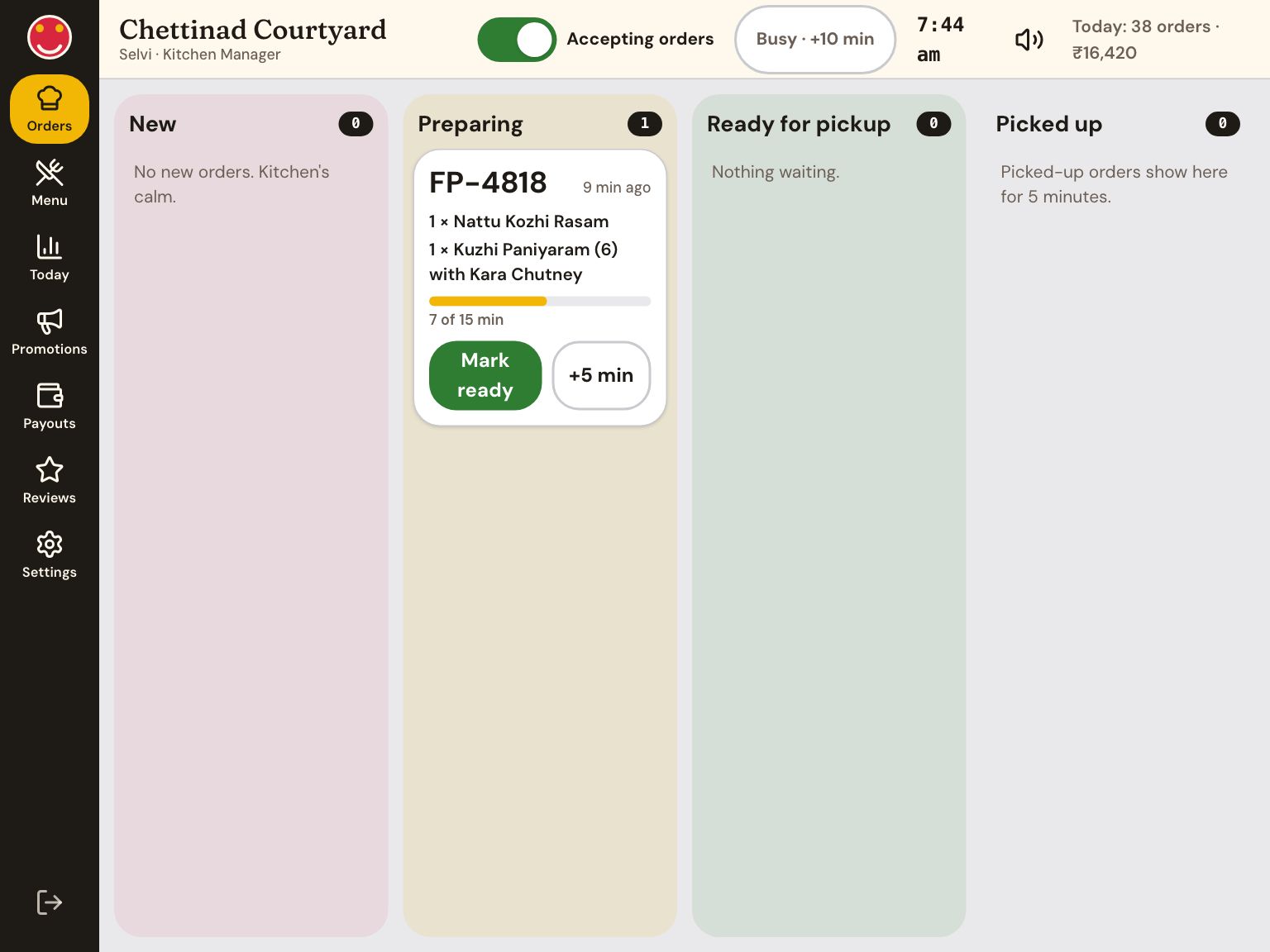Viewport: 1270px width, 952px height.
Task: Click the 'Selvi · Kitchen Manager' subtitle
Action: [200, 55]
